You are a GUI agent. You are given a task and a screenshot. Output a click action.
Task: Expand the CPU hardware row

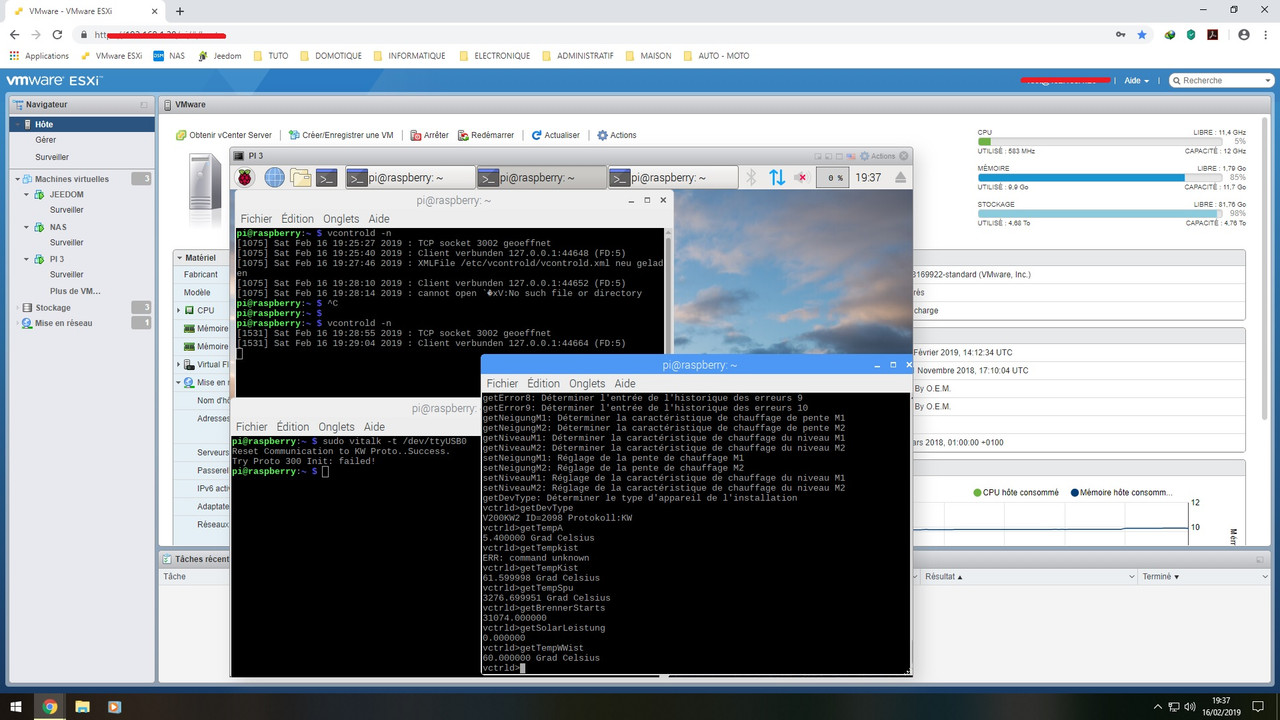179,310
